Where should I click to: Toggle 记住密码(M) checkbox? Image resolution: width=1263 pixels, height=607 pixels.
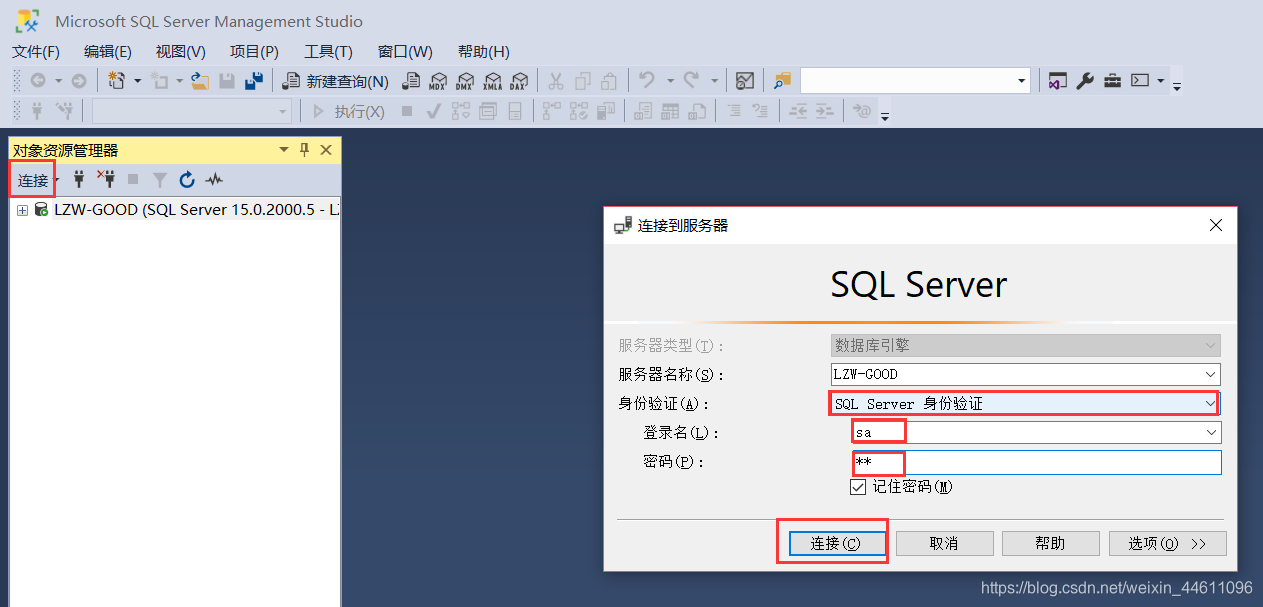(857, 487)
